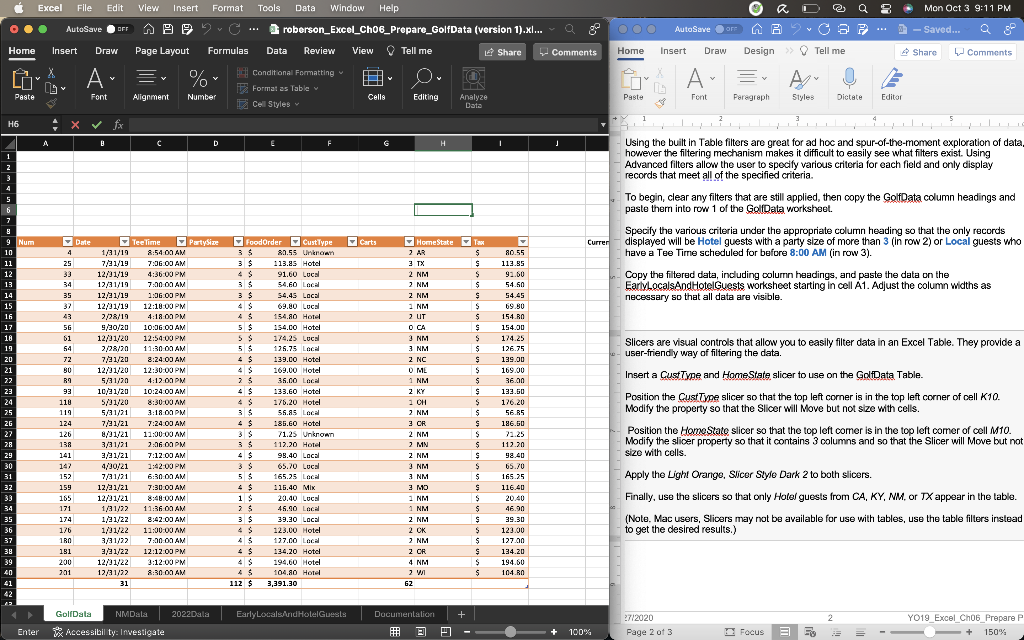The image size is (1024, 640).
Task: Click the Excel formula bar input
Action: point(362,125)
